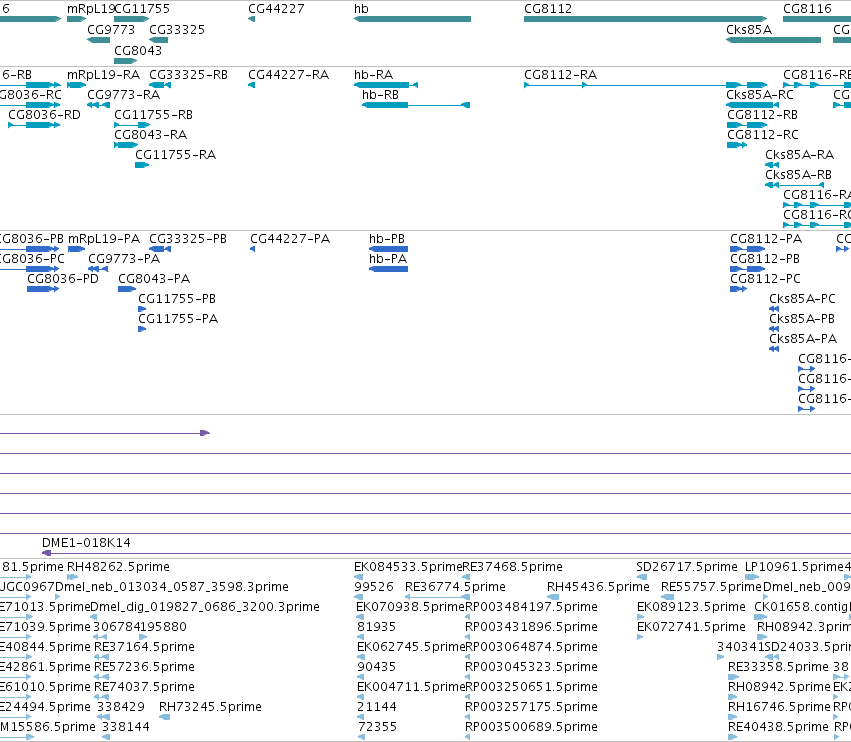Select the CG8043-RA transcript label

click(x=150, y=135)
